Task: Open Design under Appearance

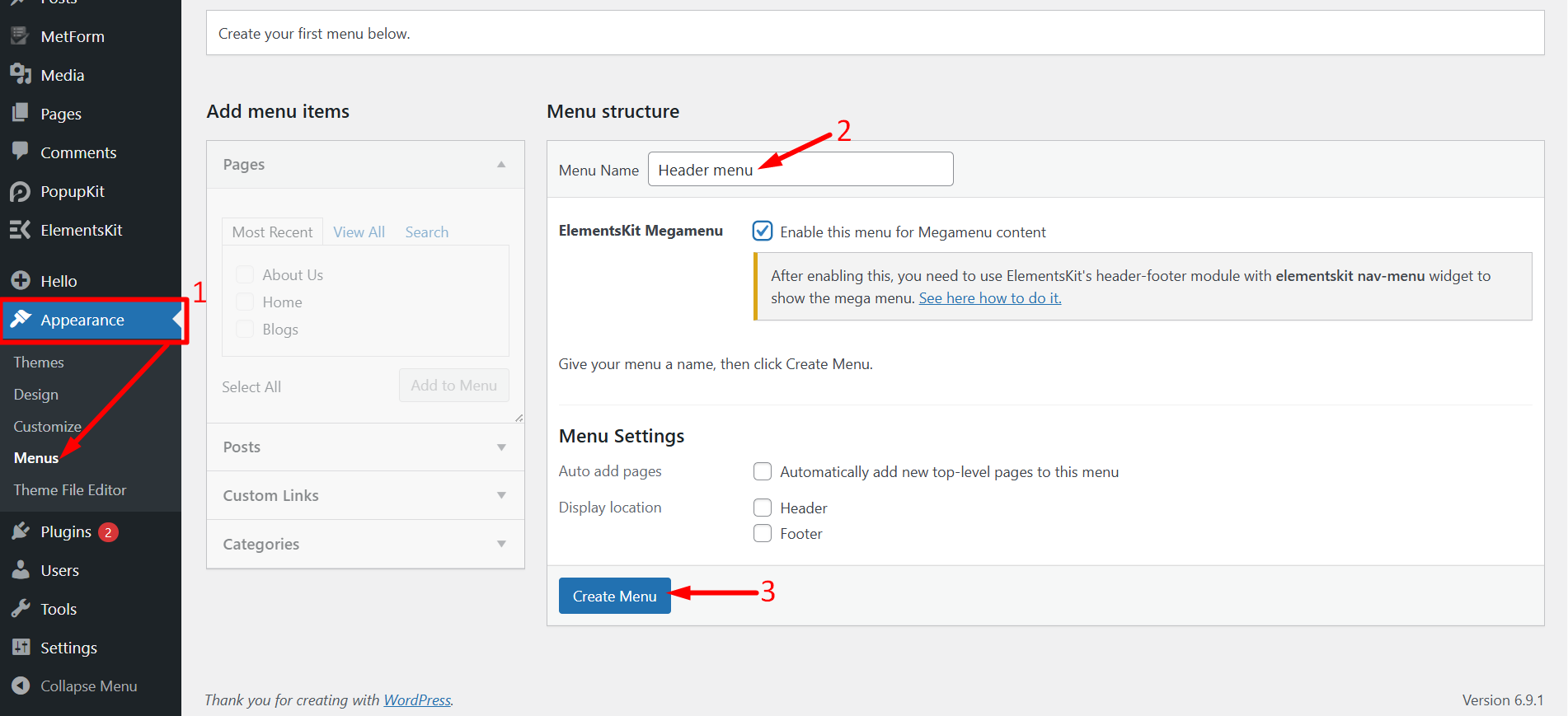Action: point(36,395)
